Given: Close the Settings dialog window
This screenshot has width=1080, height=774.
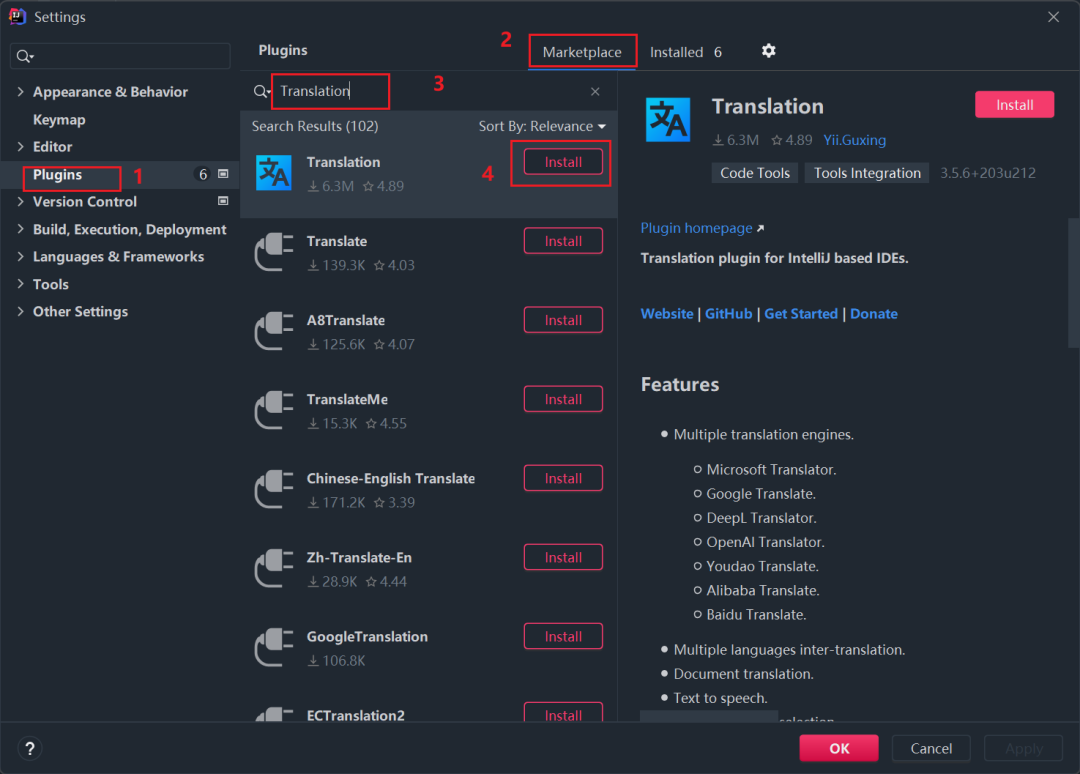Looking at the screenshot, I should tap(1053, 17).
